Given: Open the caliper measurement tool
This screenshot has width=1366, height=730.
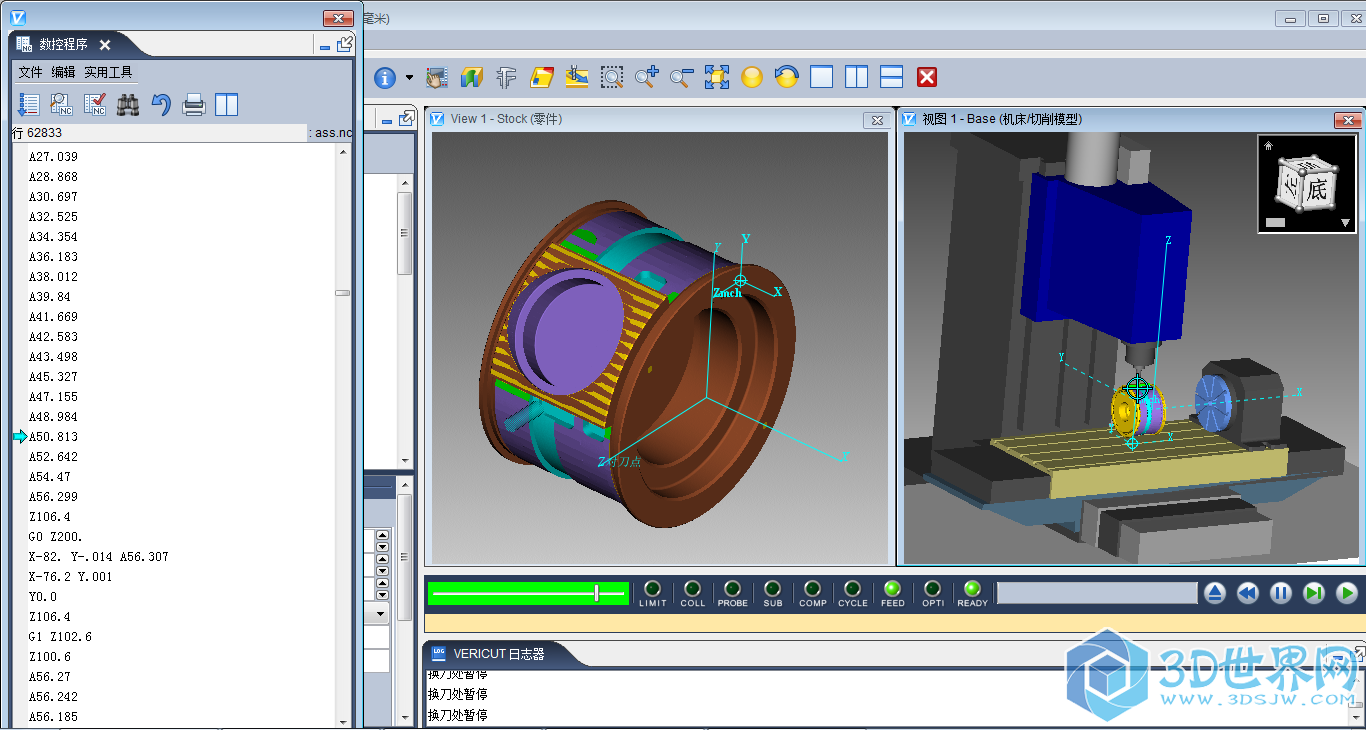Looking at the screenshot, I should point(507,77).
